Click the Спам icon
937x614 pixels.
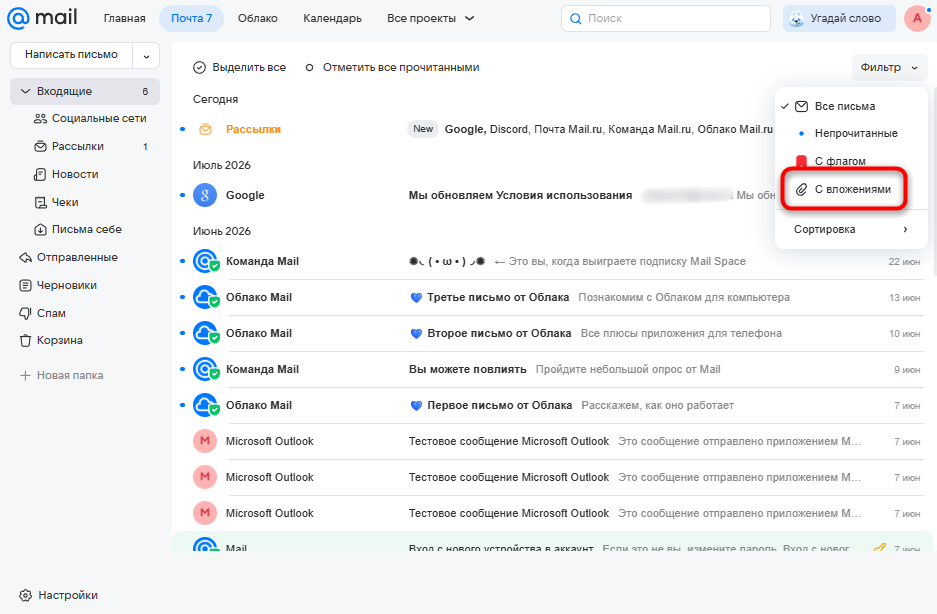(25, 313)
